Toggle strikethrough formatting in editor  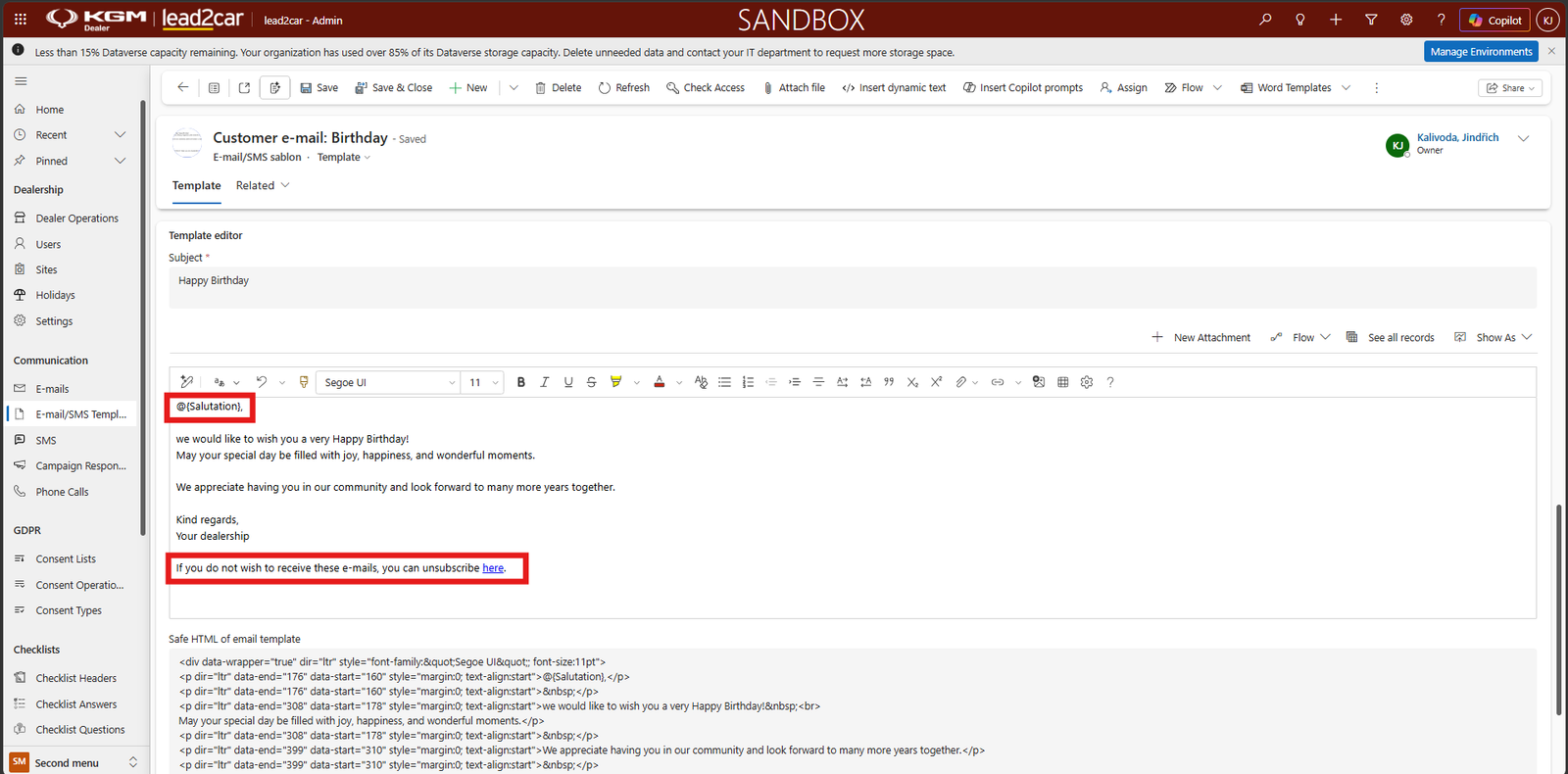pos(591,382)
